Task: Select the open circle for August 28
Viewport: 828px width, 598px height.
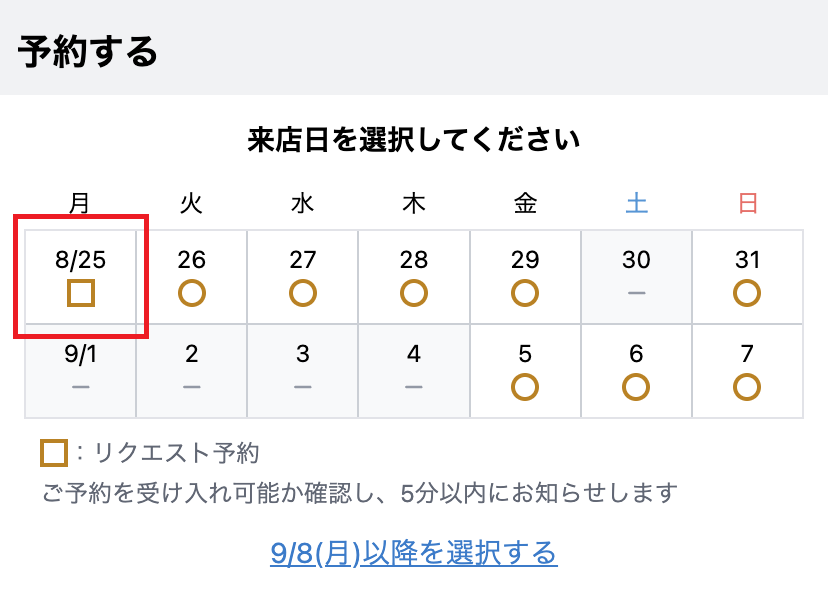Action: (414, 293)
